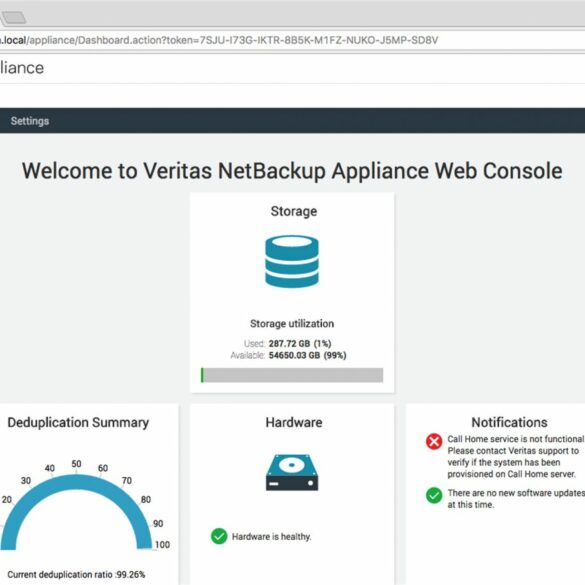Click the Storage database cylinder icon
This screenshot has width=585, height=585.
pos(292,261)
